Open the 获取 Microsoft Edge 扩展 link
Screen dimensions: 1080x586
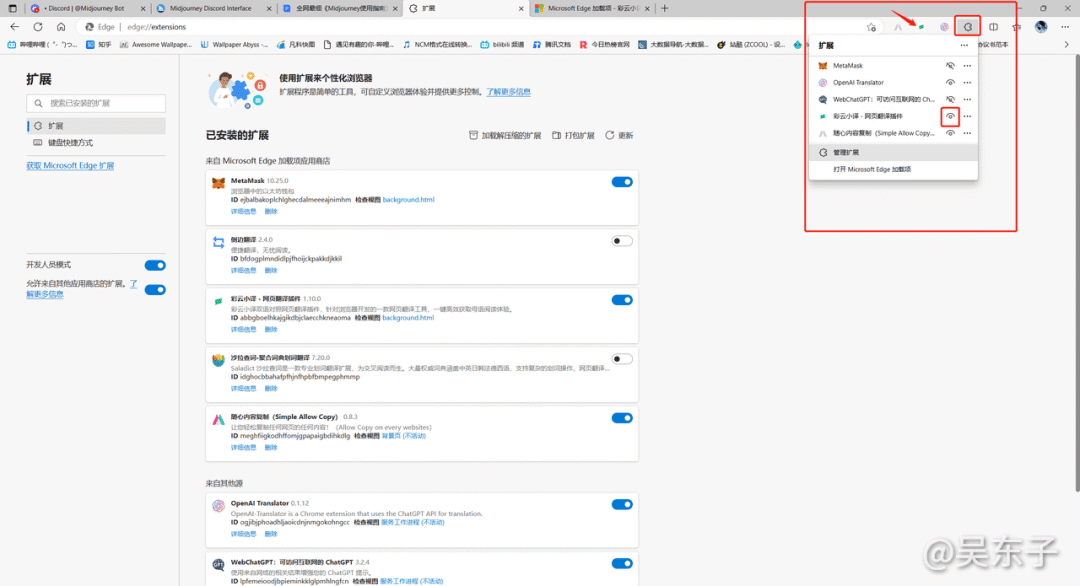pyautogui.click(x=70, y=166)
